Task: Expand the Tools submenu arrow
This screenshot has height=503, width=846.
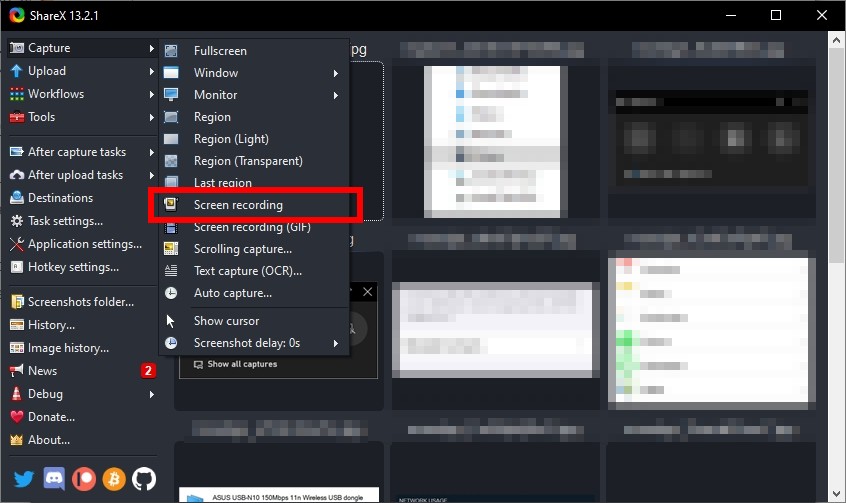Action: coord(152,117)
